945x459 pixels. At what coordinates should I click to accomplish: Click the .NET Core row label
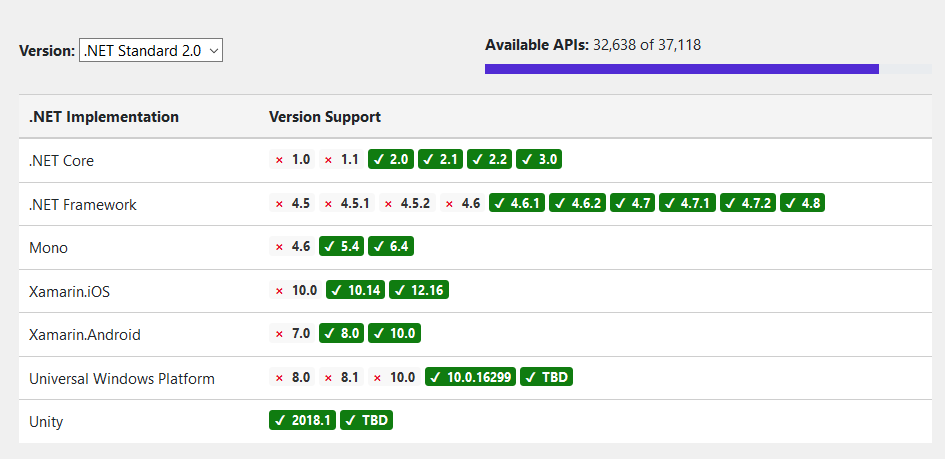pyautogui.click(x=61, y=161)
